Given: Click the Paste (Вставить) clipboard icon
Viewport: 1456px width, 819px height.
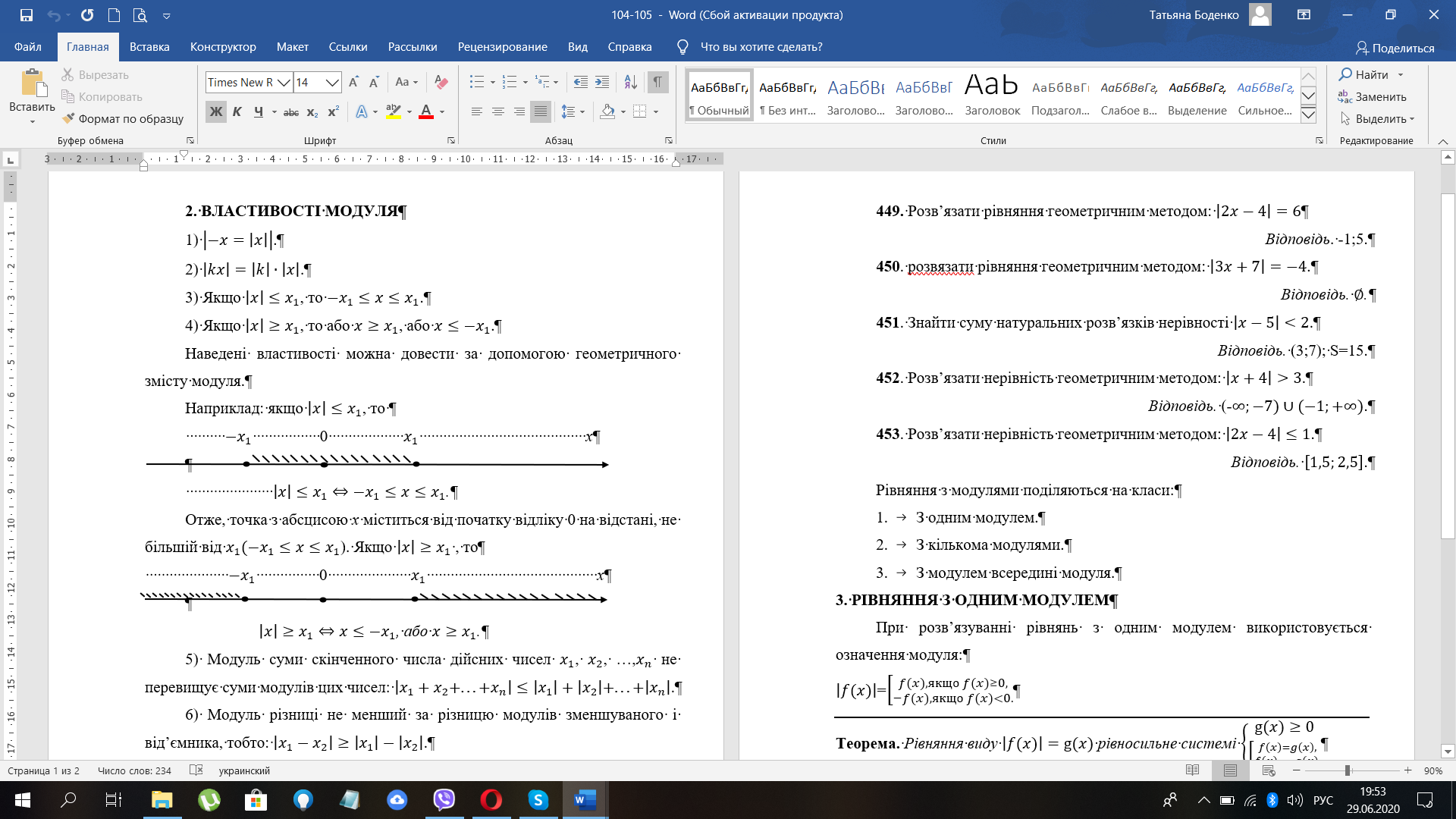Looking at the screenshot, I should [x=33, y=84].
